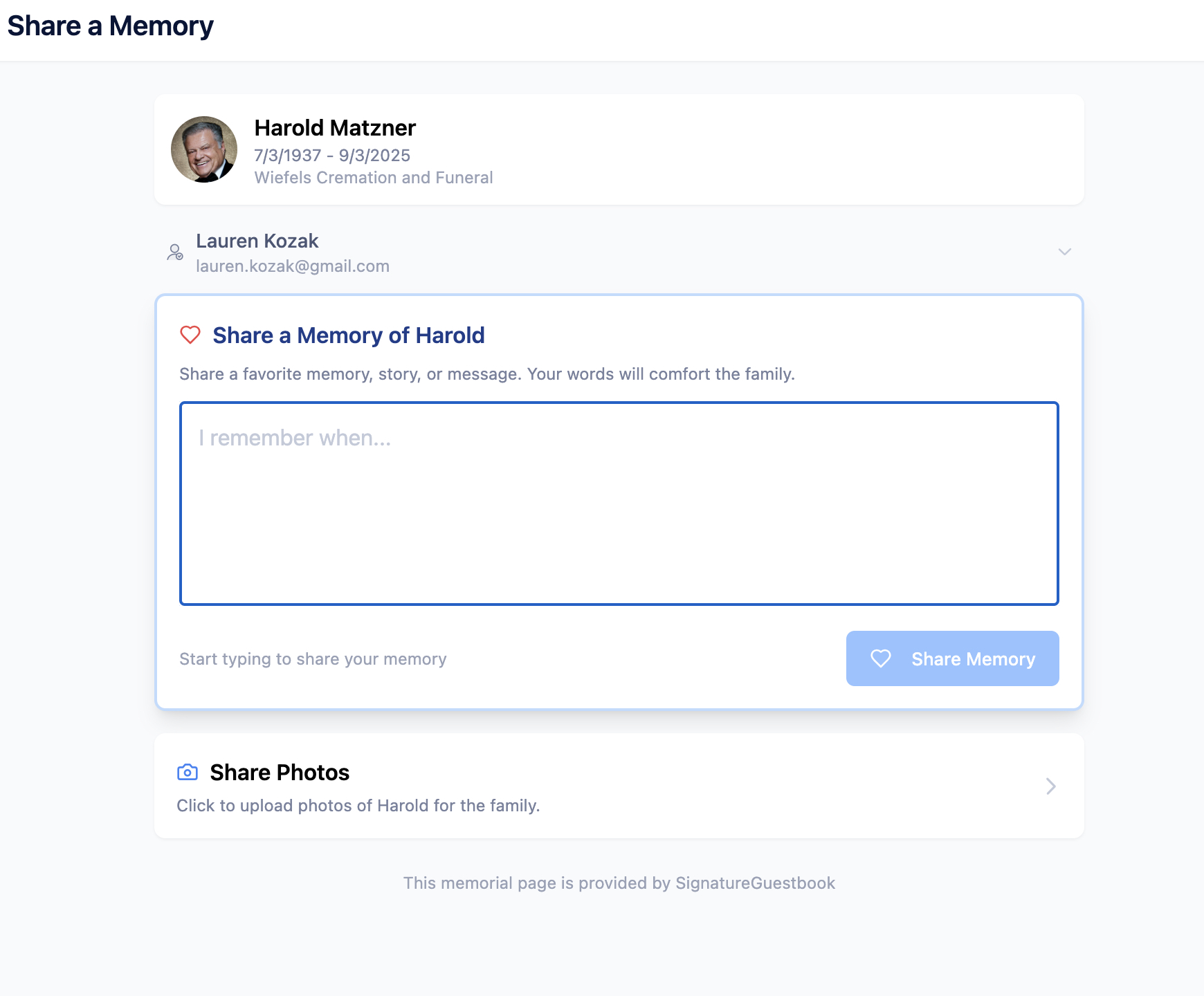Click the "Share a Memory of Harold" heading

[349, 335]
